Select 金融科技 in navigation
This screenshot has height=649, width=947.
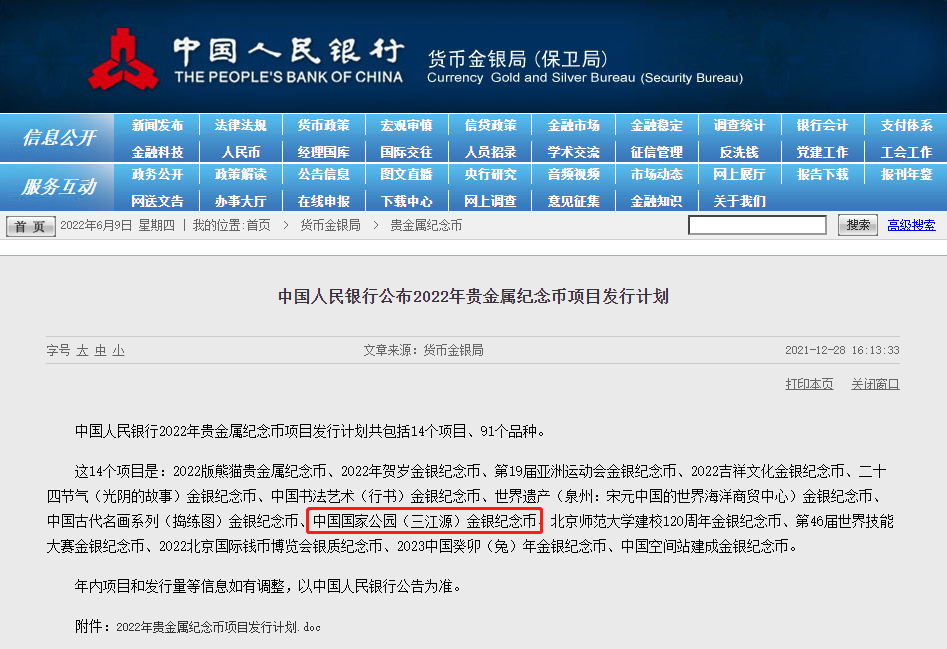[x=157, y=152]
